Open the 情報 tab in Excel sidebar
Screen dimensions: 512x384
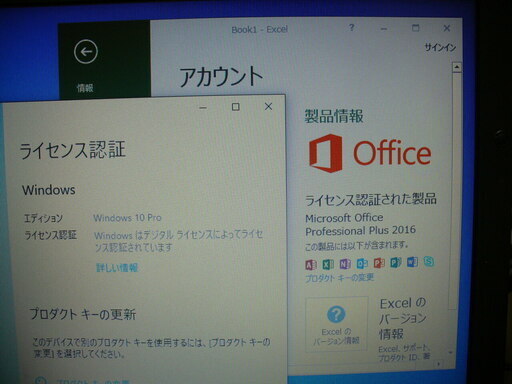pos(85,88)
